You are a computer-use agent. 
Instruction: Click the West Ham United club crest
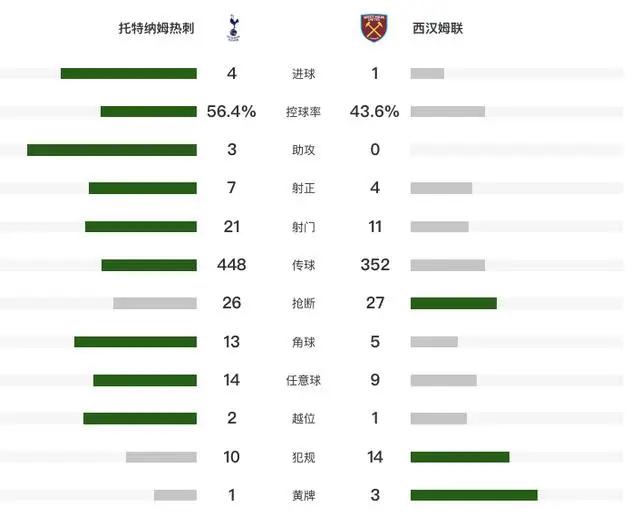374,28
